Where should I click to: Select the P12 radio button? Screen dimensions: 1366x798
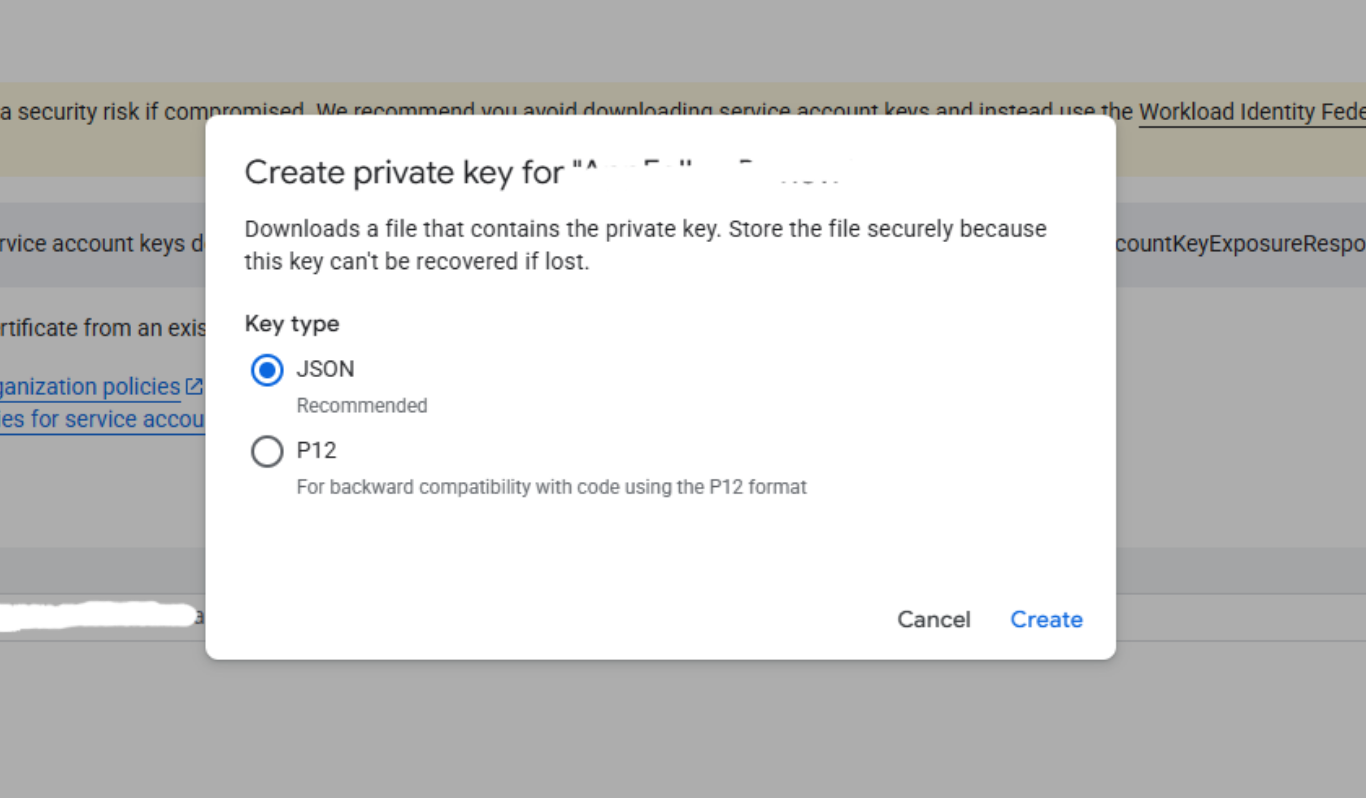(267, 452)
